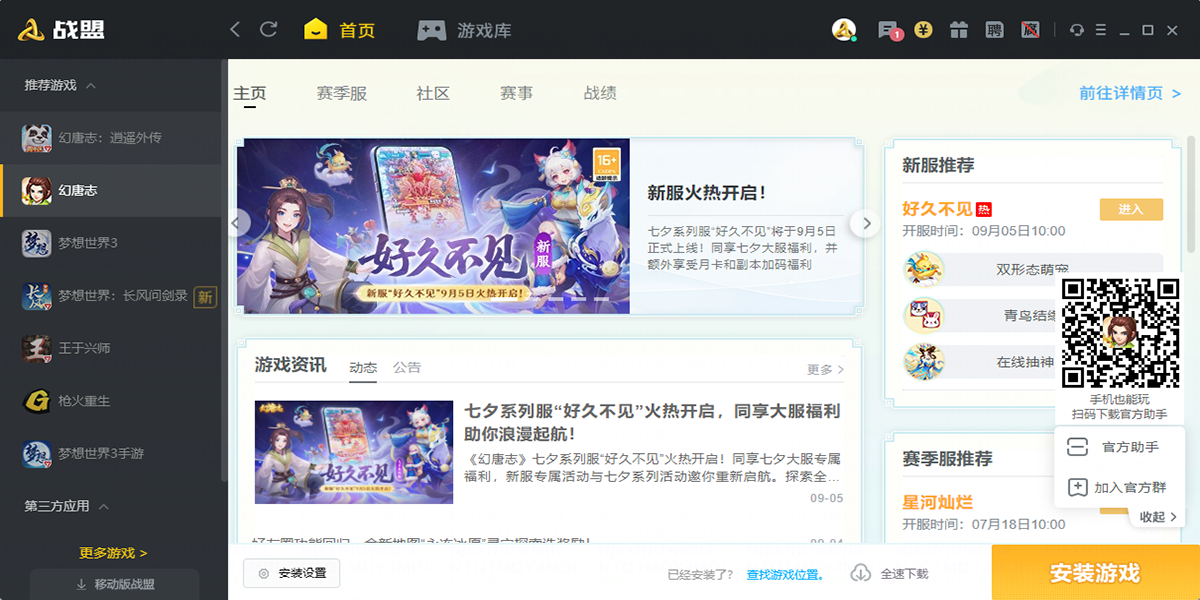Click the refresh page icon
This screenshot has width=1200, height=600.
[x=268, y=29]
